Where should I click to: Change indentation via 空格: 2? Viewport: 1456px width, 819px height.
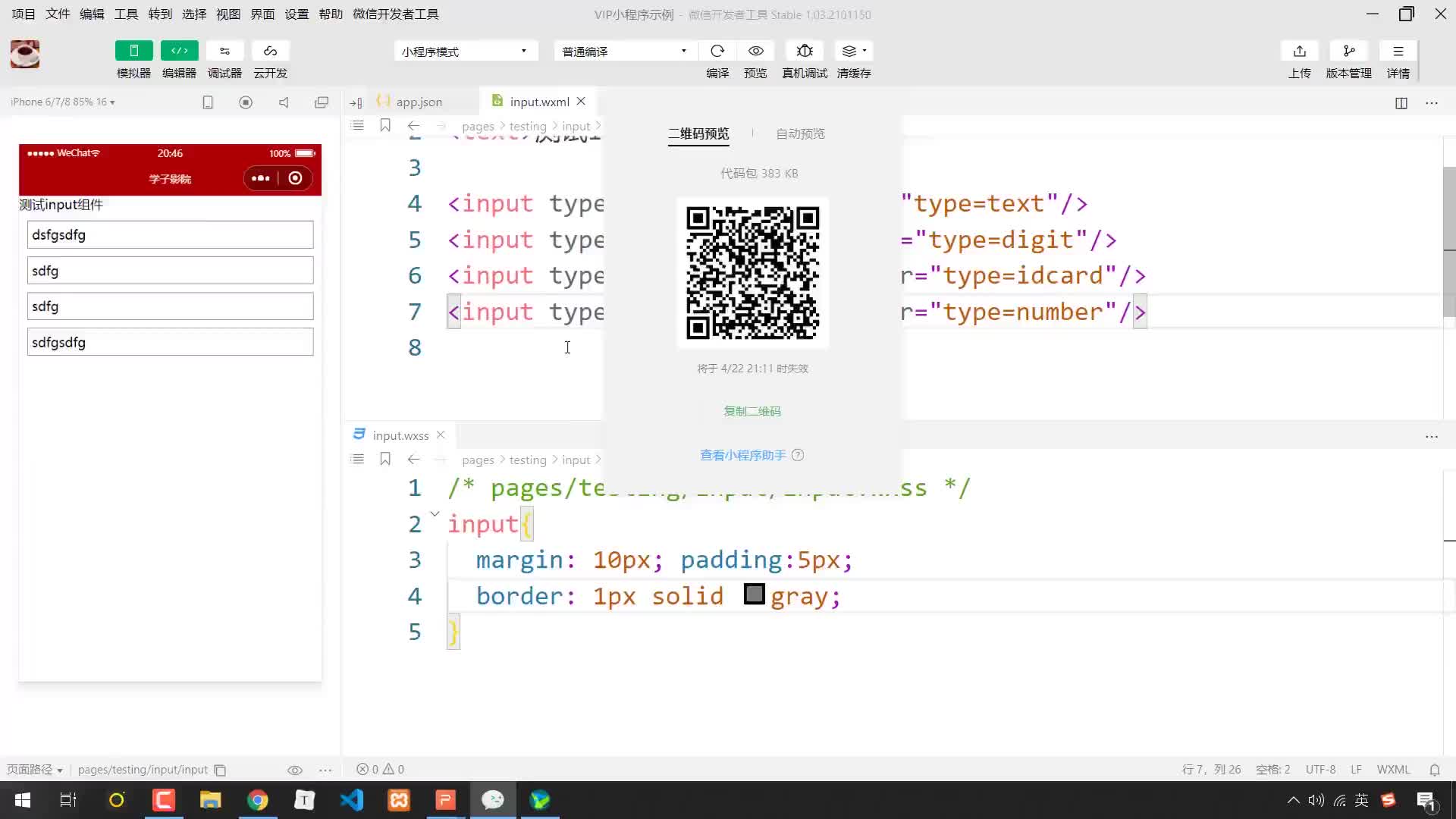(x=1272, y=770)
